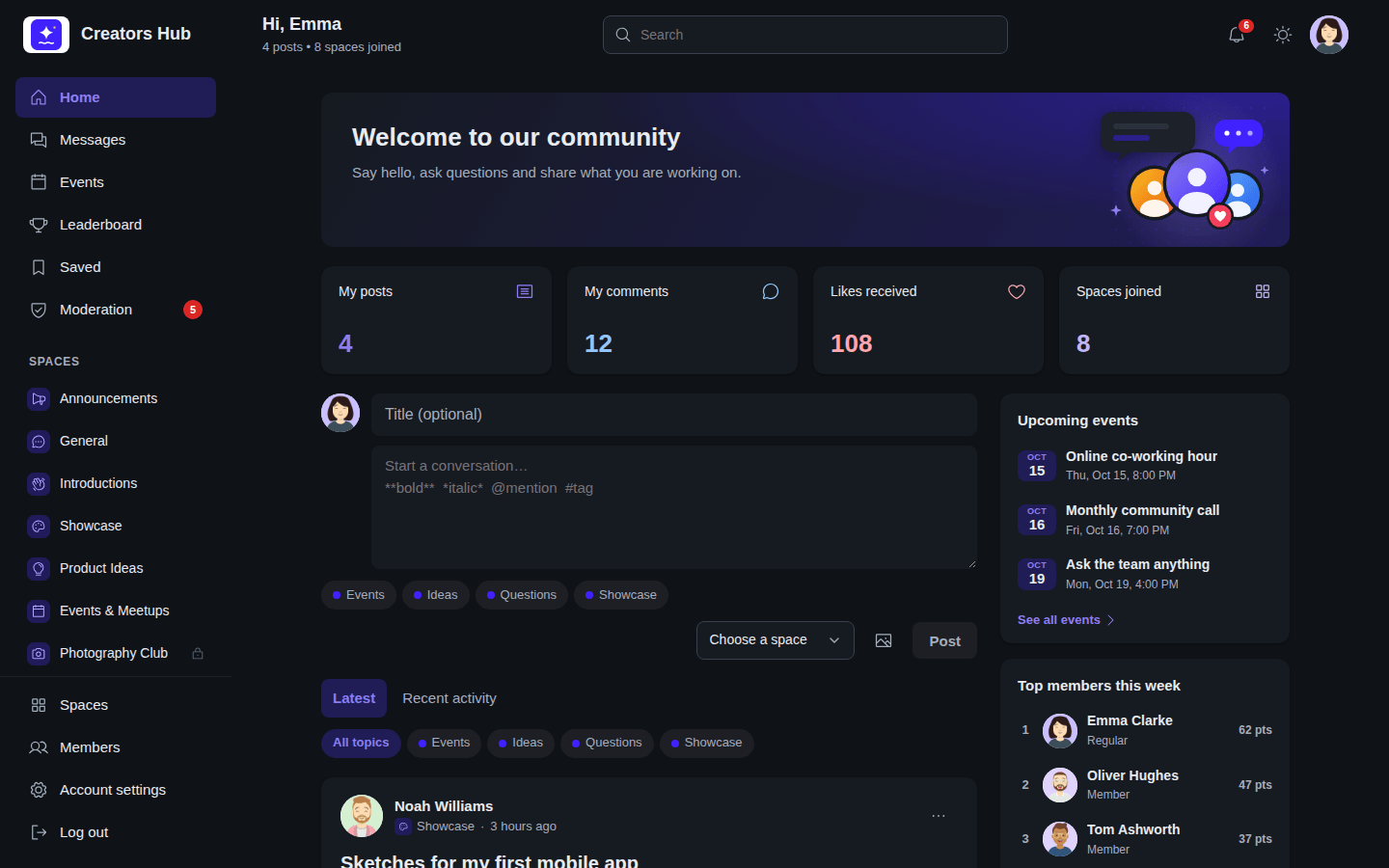1389x868 pixels.
Task: Click Start a conversation text area
Action: (x=674, y=507)
